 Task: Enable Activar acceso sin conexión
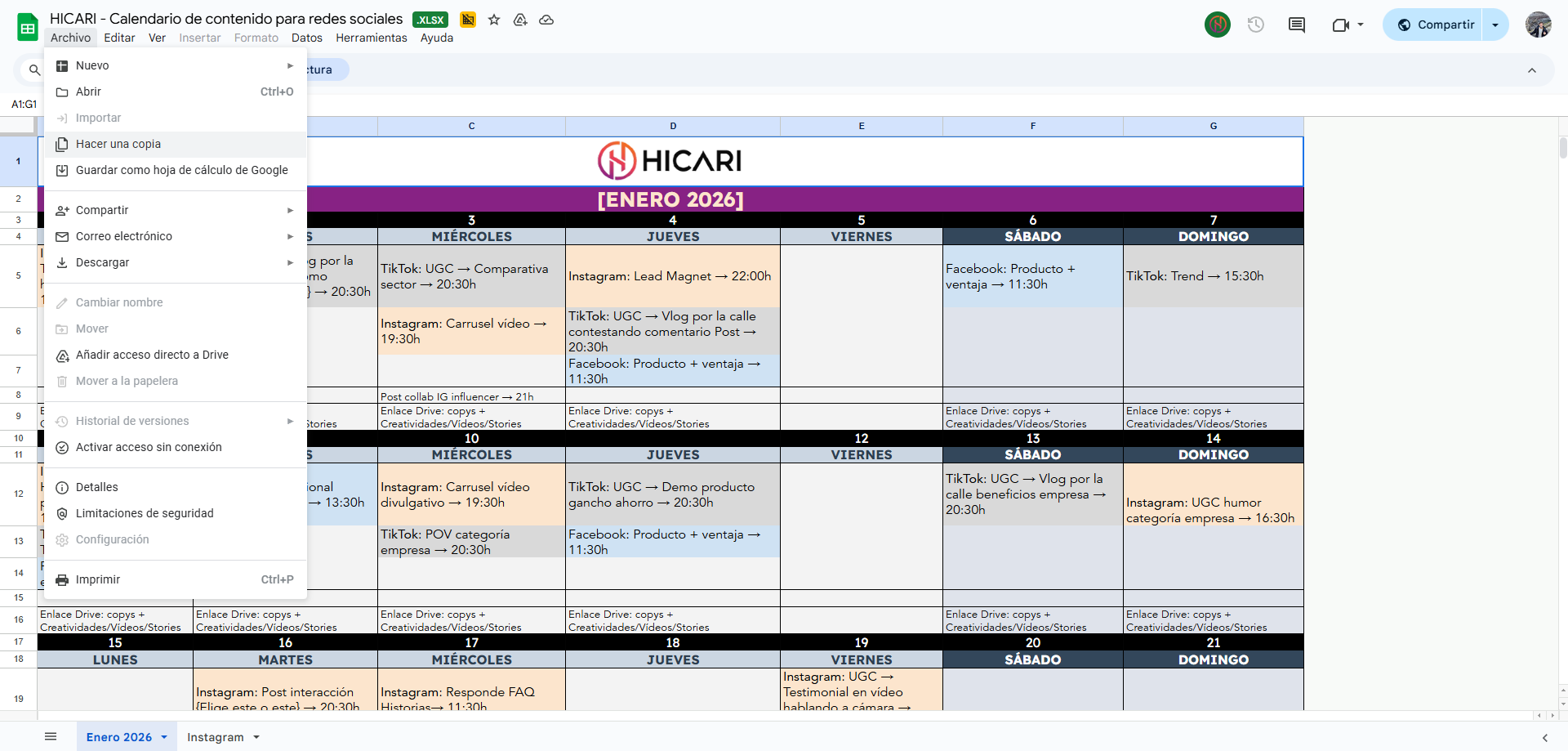(x=149, y=447)
